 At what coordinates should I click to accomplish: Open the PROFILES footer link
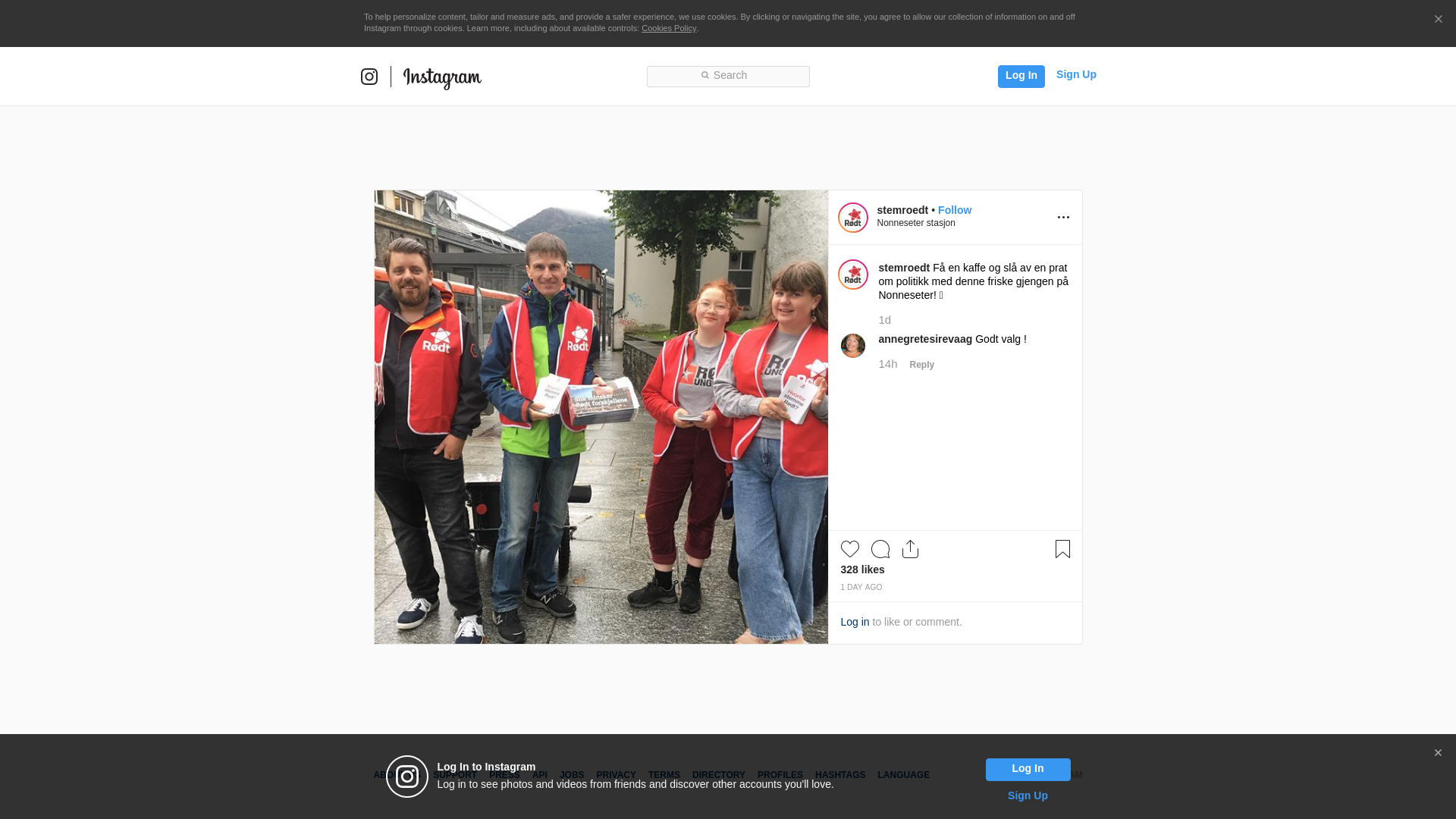[x=780, y=776]
